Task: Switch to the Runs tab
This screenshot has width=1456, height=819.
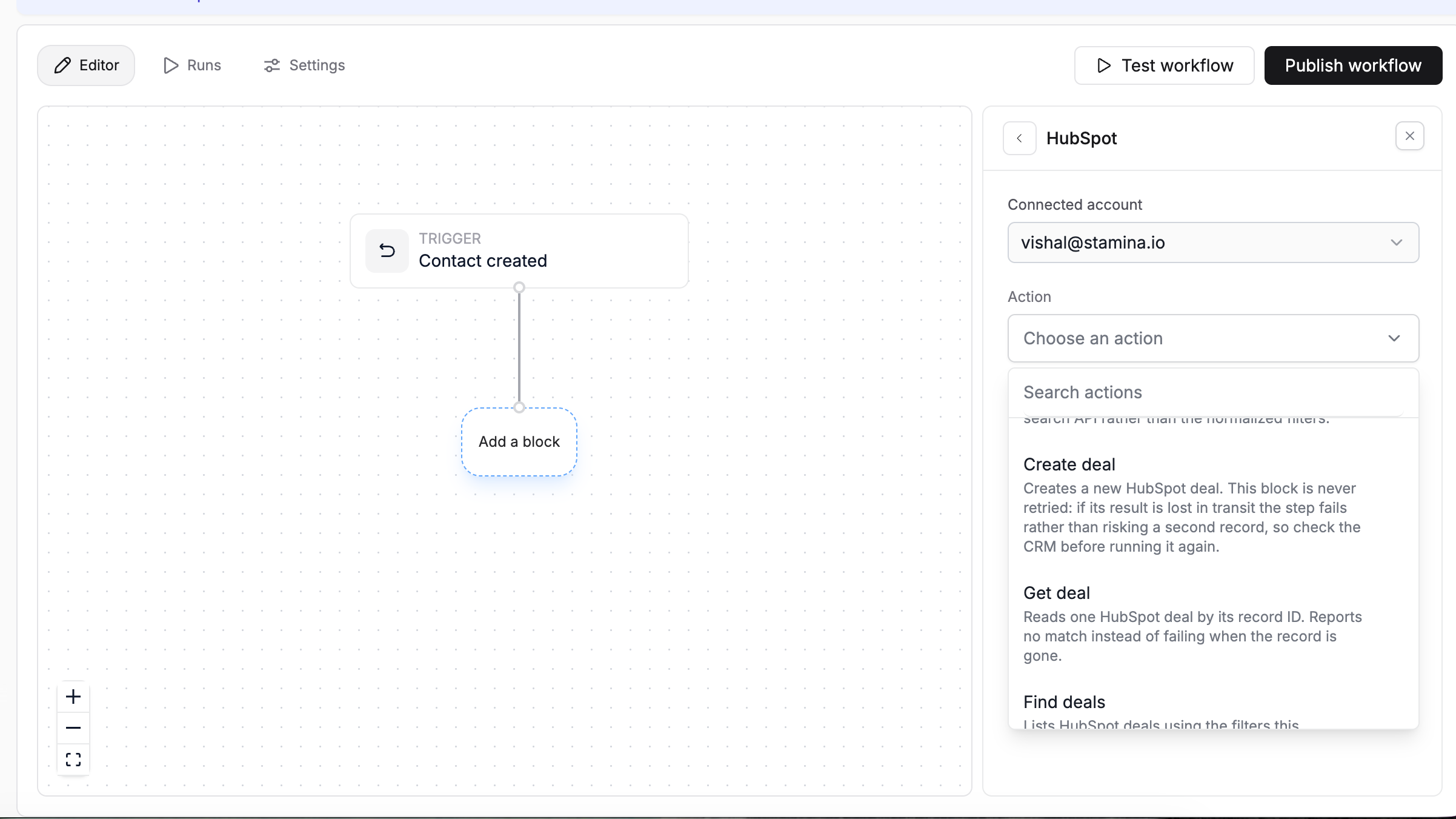Action: (x=192, y=65)
